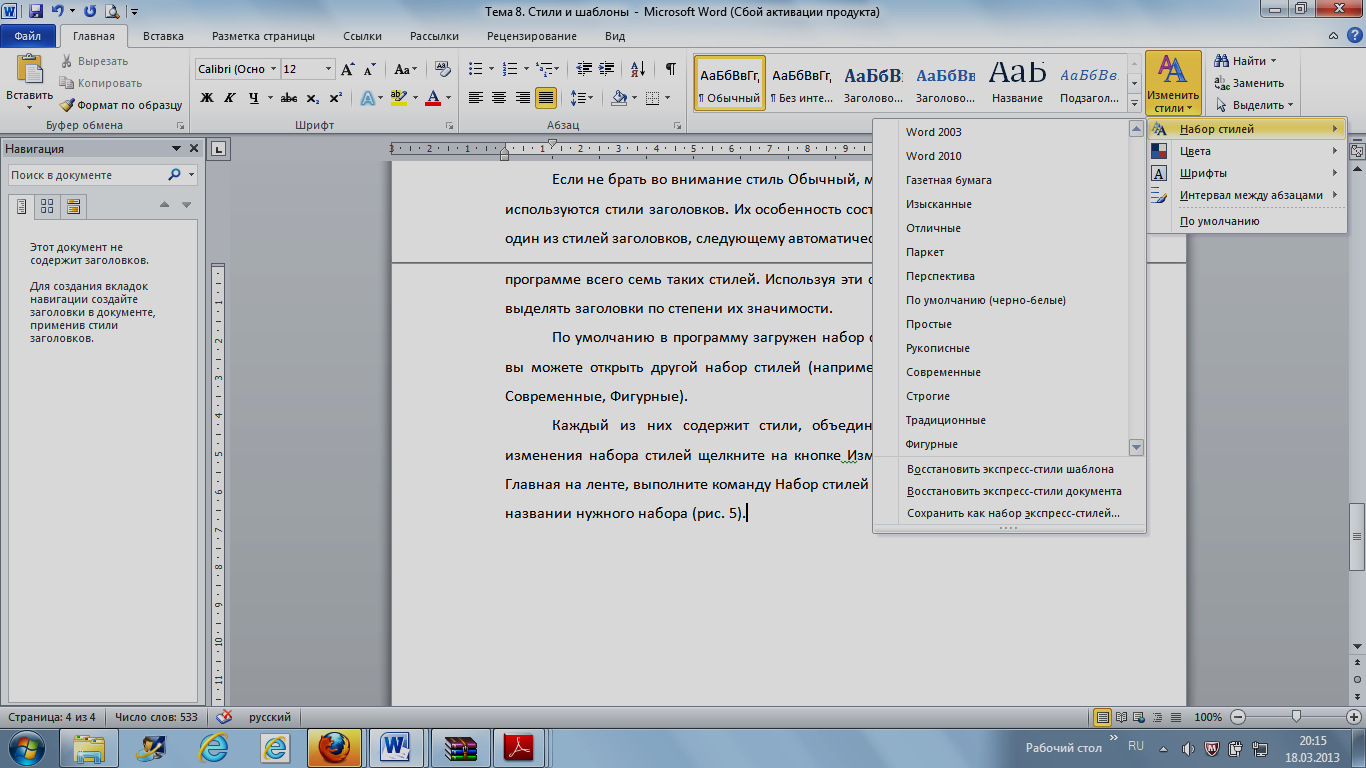Open bullets list dropdown arrow
The width and height of the screenshot is (1366, 768).
490,69
